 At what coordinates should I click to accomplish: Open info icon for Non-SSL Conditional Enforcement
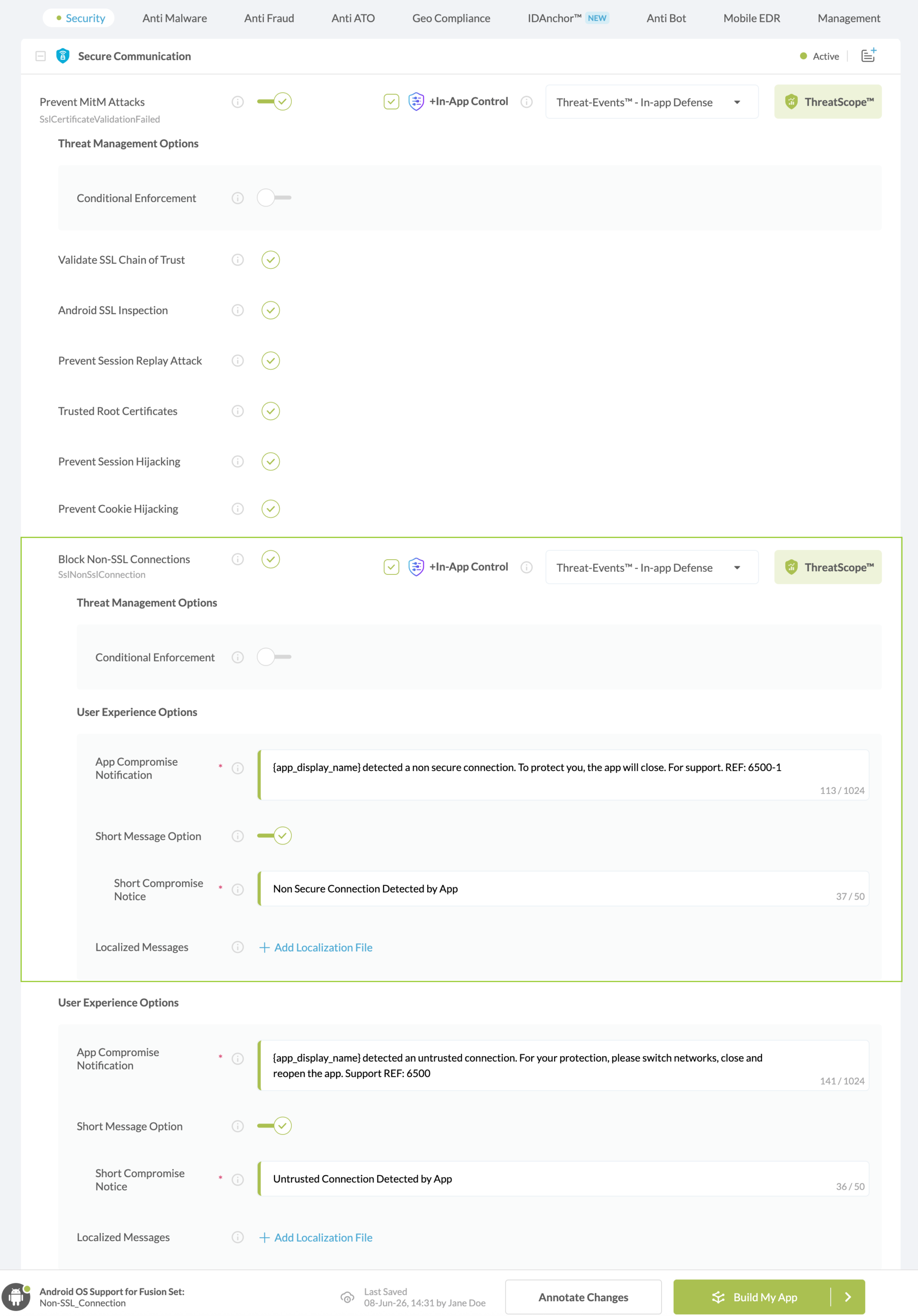(238, 657)
